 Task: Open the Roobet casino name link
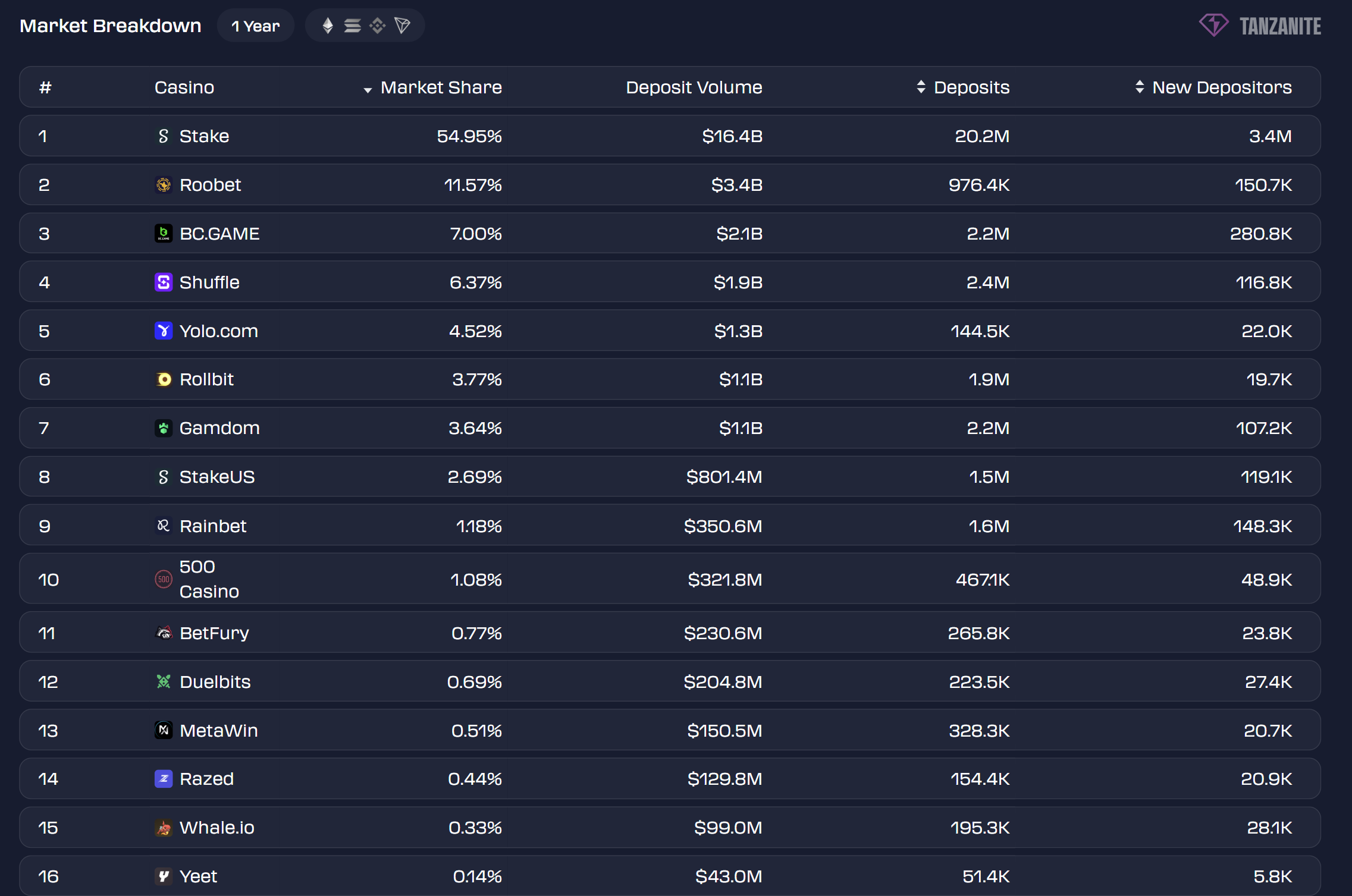[210, 185]
